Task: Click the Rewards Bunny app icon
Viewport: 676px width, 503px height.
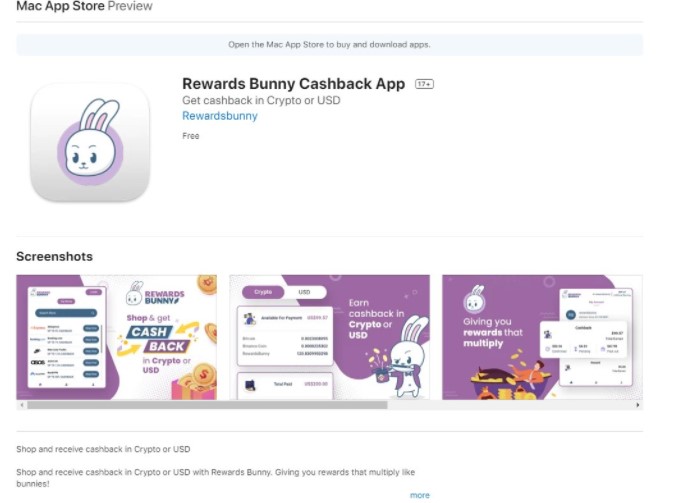Action: 90,143
